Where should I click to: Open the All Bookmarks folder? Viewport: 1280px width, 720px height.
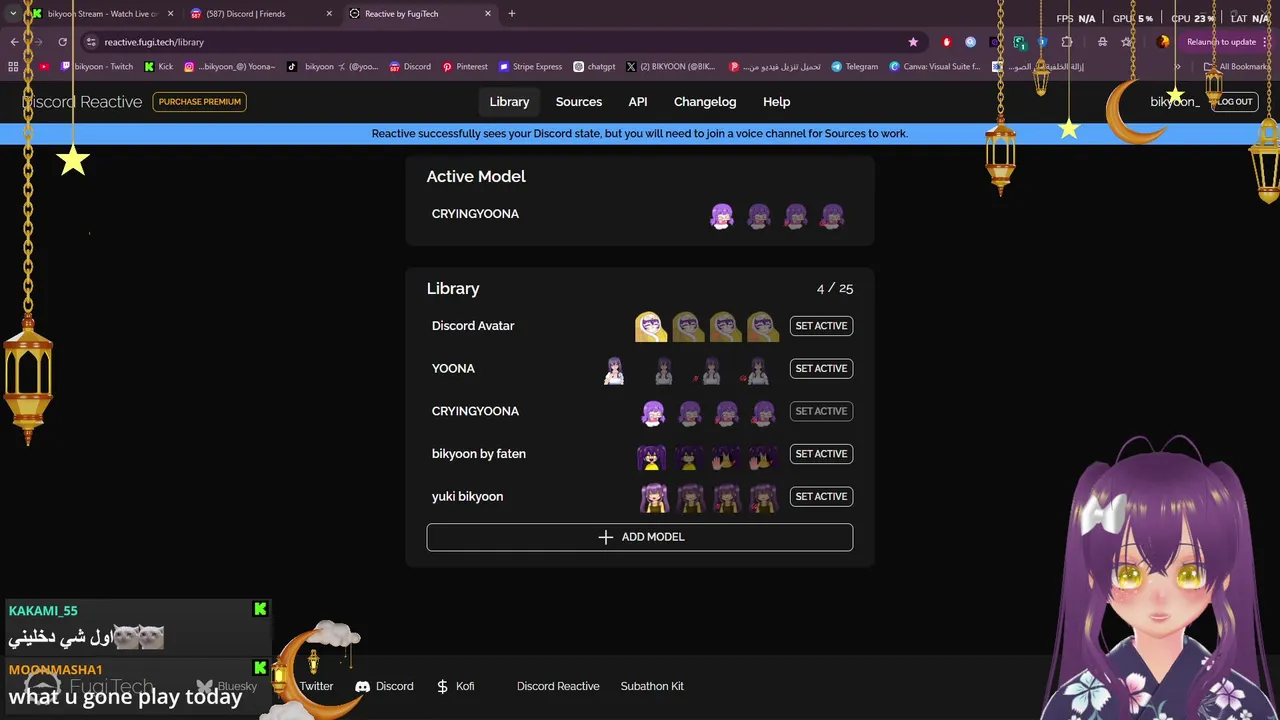pyautogui.click(x=1237, y=67)
